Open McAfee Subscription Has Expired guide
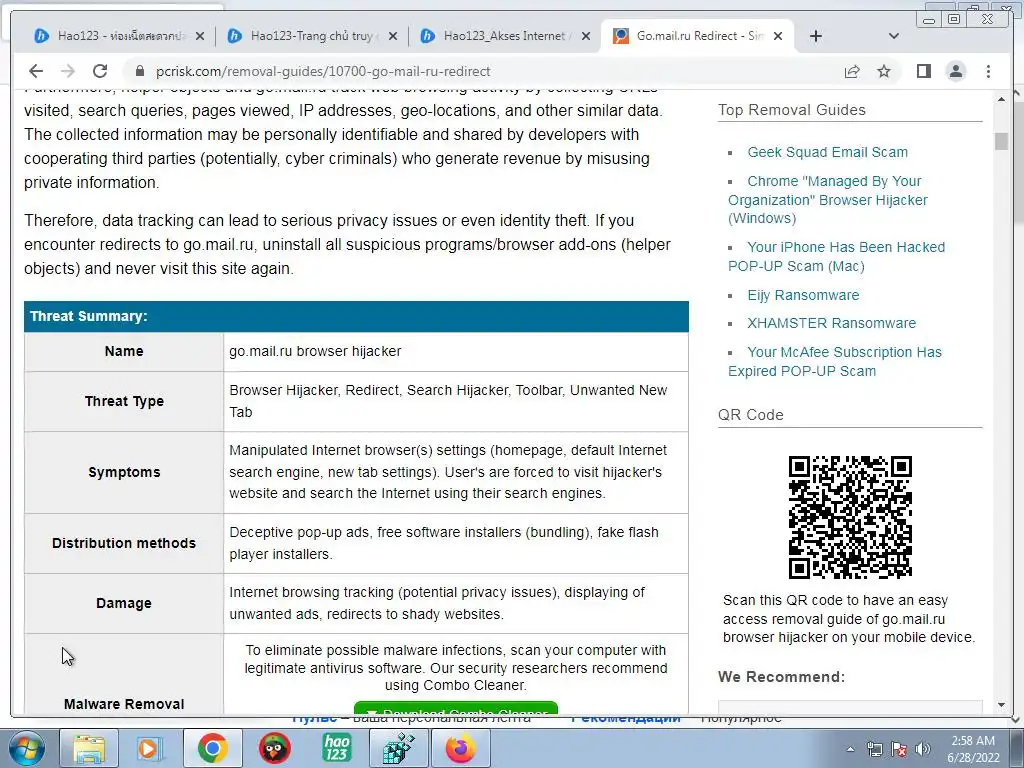1024x768 pixels. [x=835, y=362]
